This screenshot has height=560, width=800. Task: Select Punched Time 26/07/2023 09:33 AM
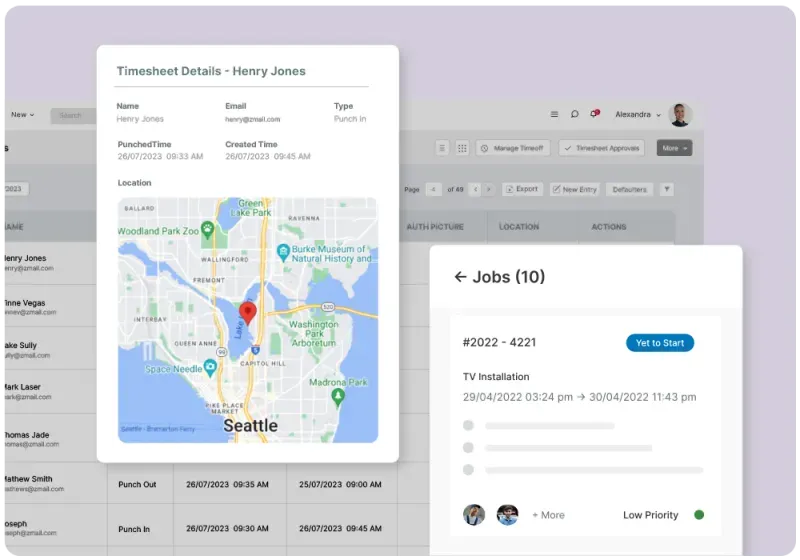(x=160, y=156)
